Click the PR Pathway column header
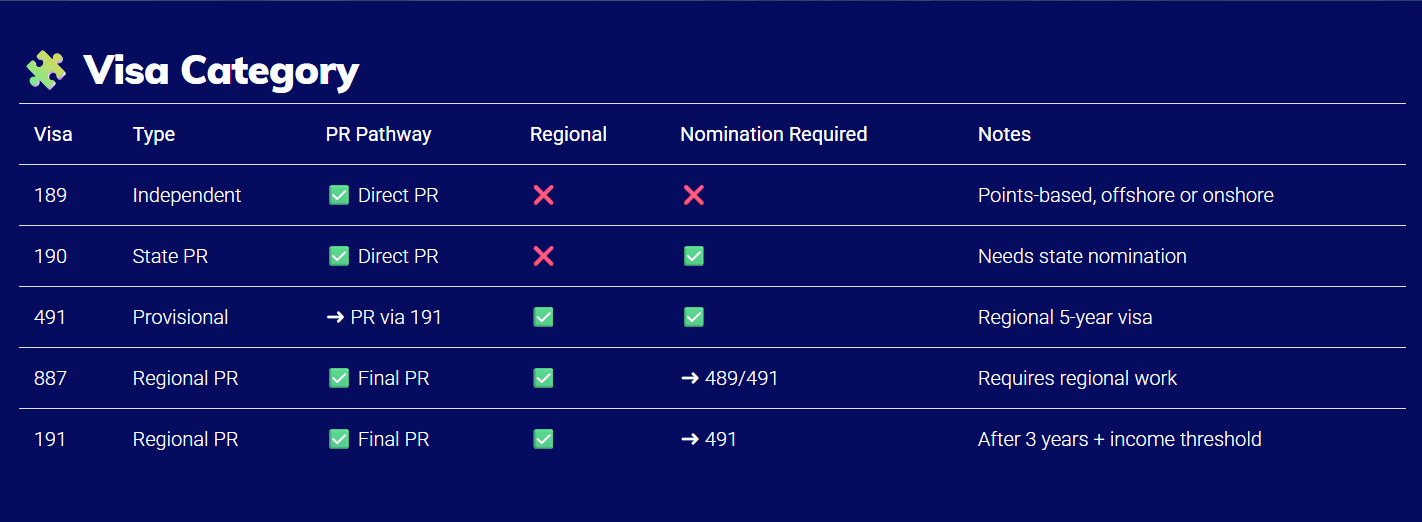The width and height of the screenshot is (1422, 522). (x=378, y=134)
